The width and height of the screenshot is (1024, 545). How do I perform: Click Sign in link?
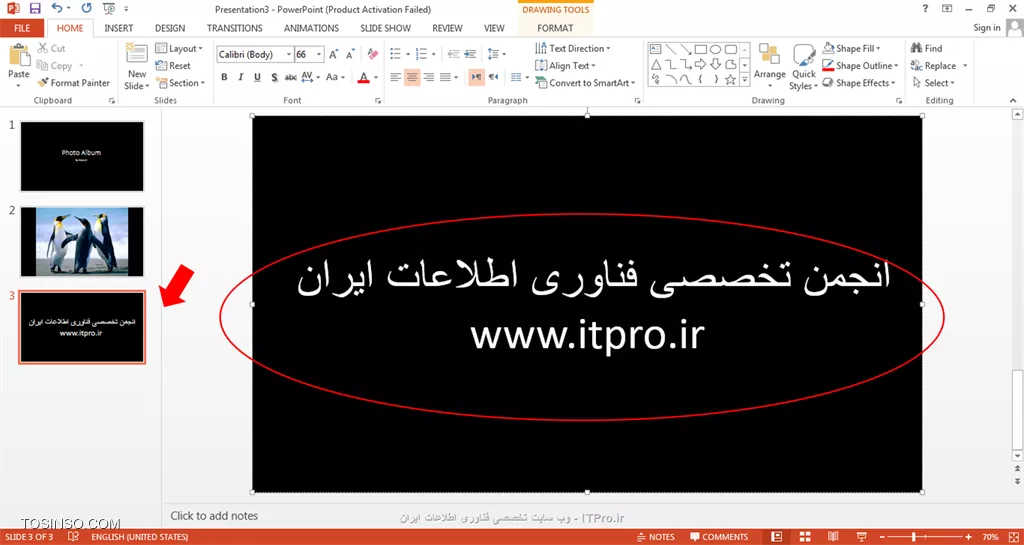pos(987,27)
